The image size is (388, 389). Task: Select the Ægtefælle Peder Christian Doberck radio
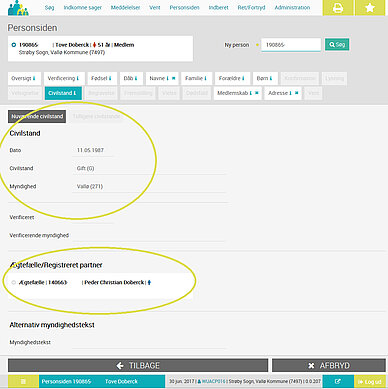point(14,282)
